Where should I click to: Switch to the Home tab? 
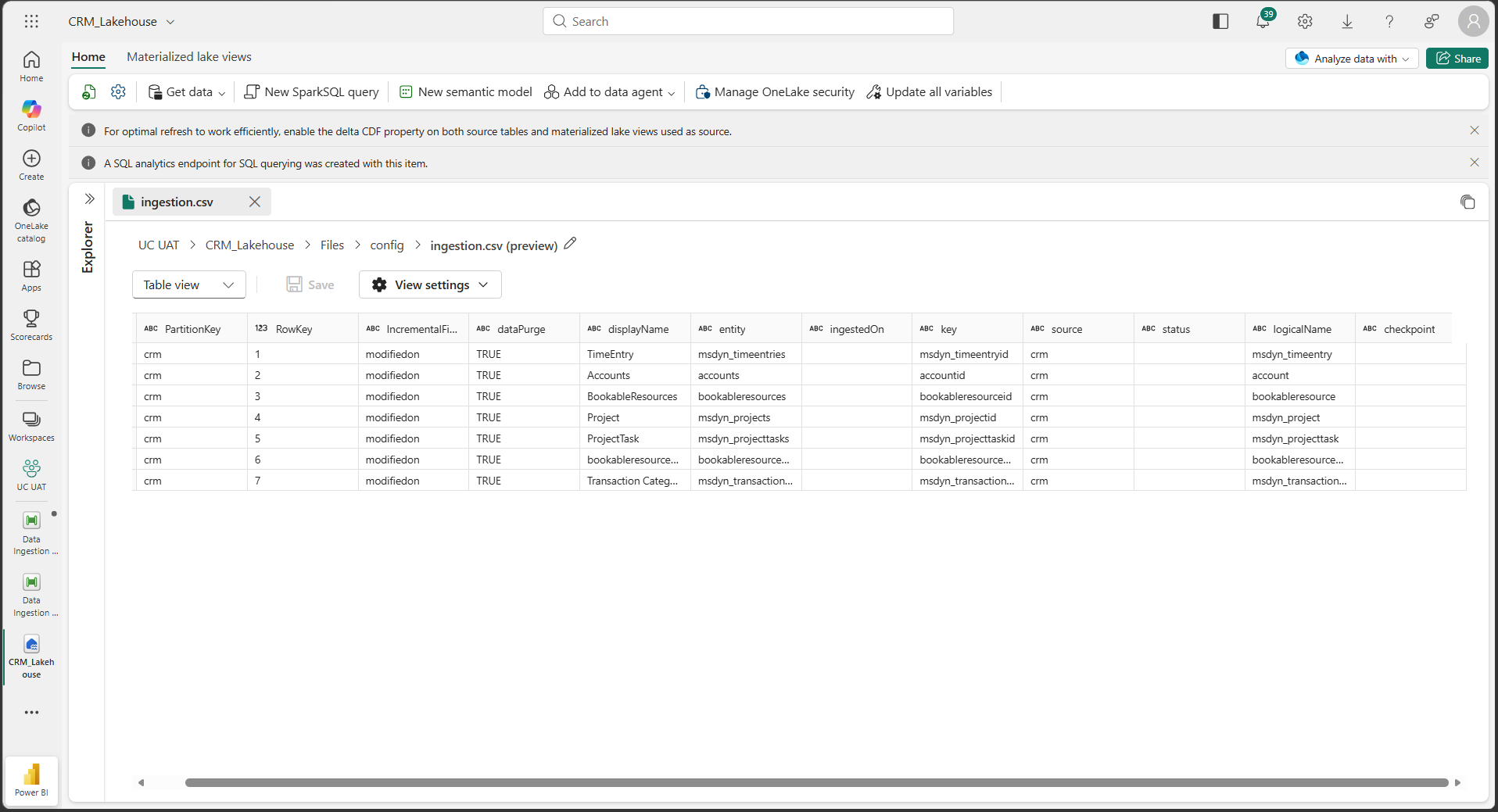[88, 57]
